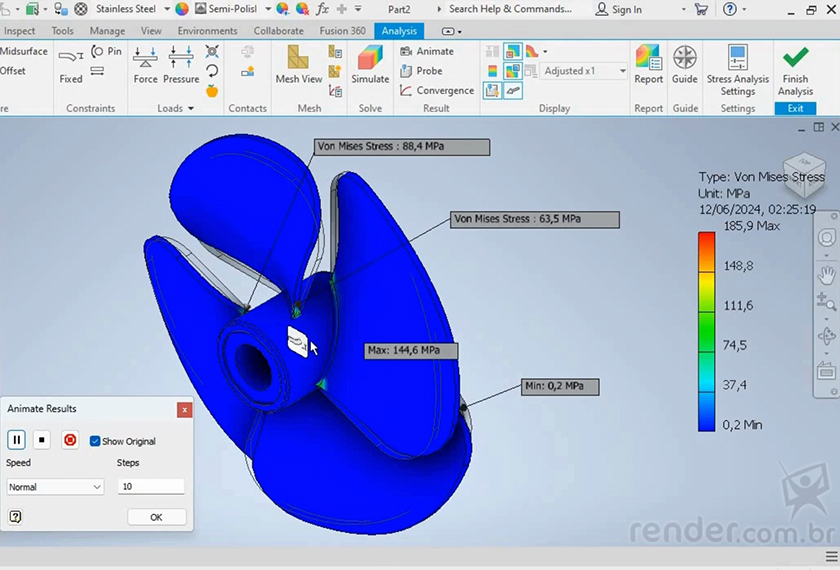The height and width of the screenshot is (570, 840).
Task: Expand the Loads panel dropdown arrow
Action: click(190, 109)
